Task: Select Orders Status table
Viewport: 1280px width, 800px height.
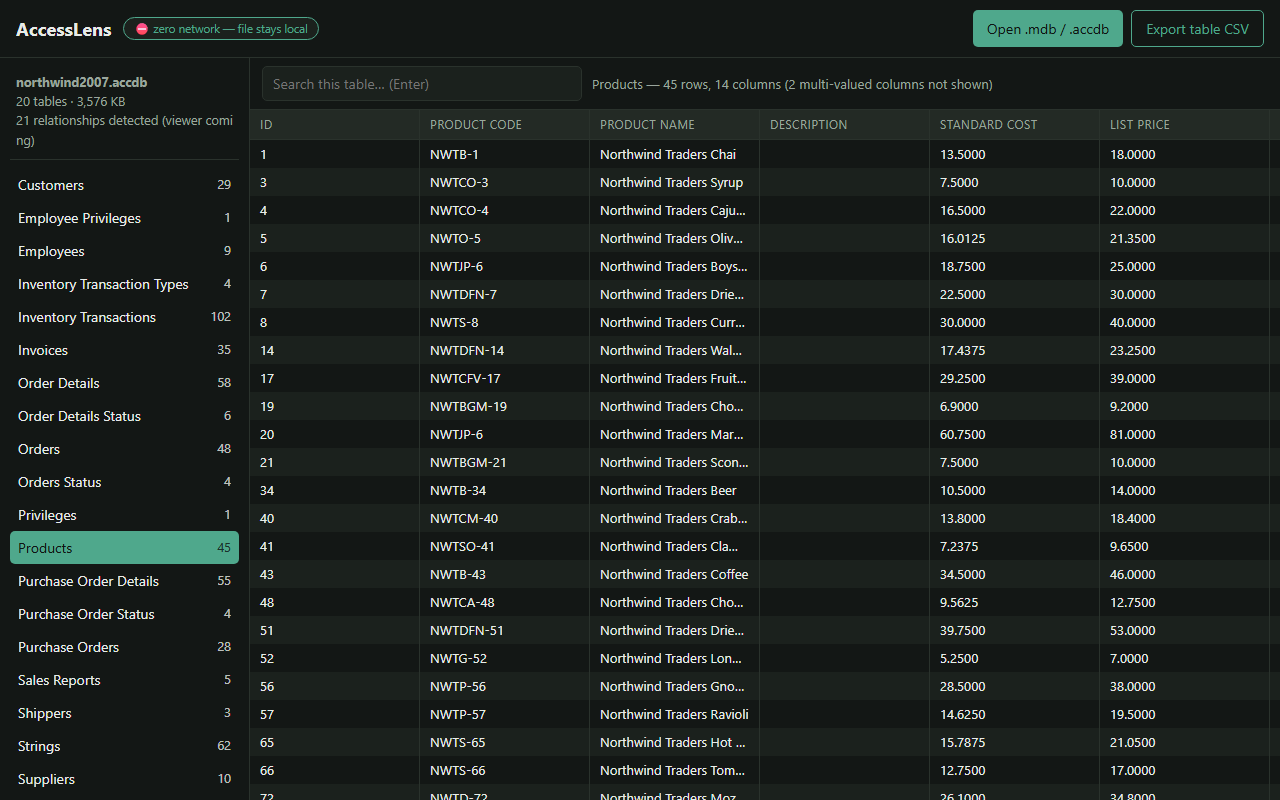Action: coord(124,482)
